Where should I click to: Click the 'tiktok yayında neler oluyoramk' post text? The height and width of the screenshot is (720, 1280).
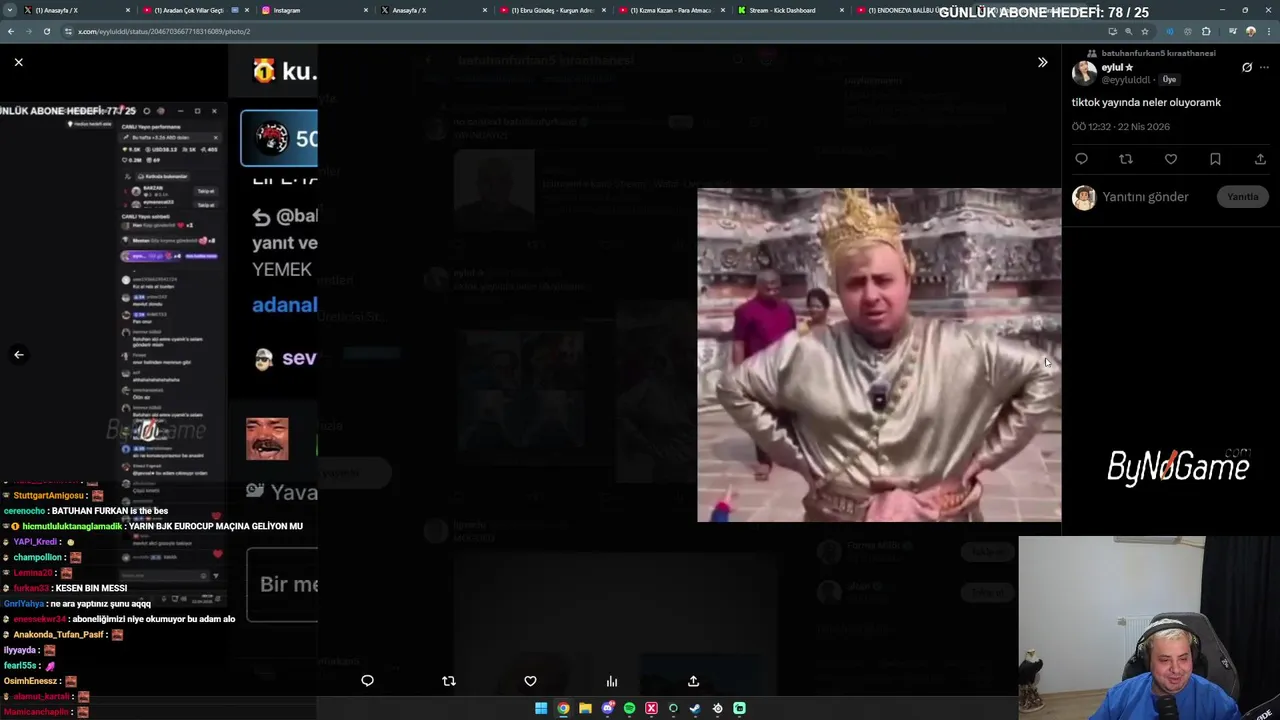click(1146, 102)
